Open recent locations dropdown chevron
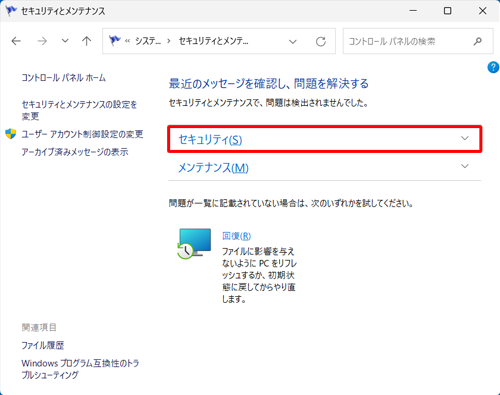Screen dimensions: 500x395 [x=65, y=41]
